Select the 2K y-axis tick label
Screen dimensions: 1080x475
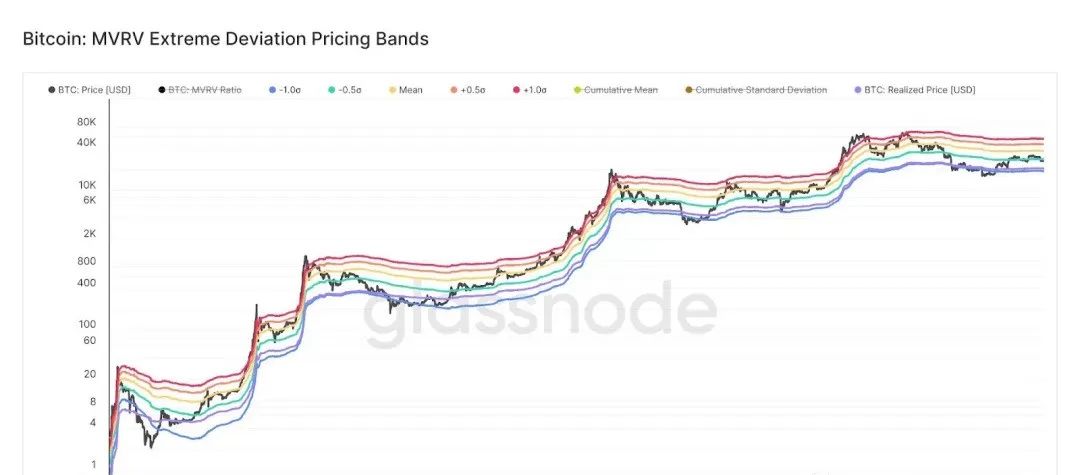[x=89, y=234]
